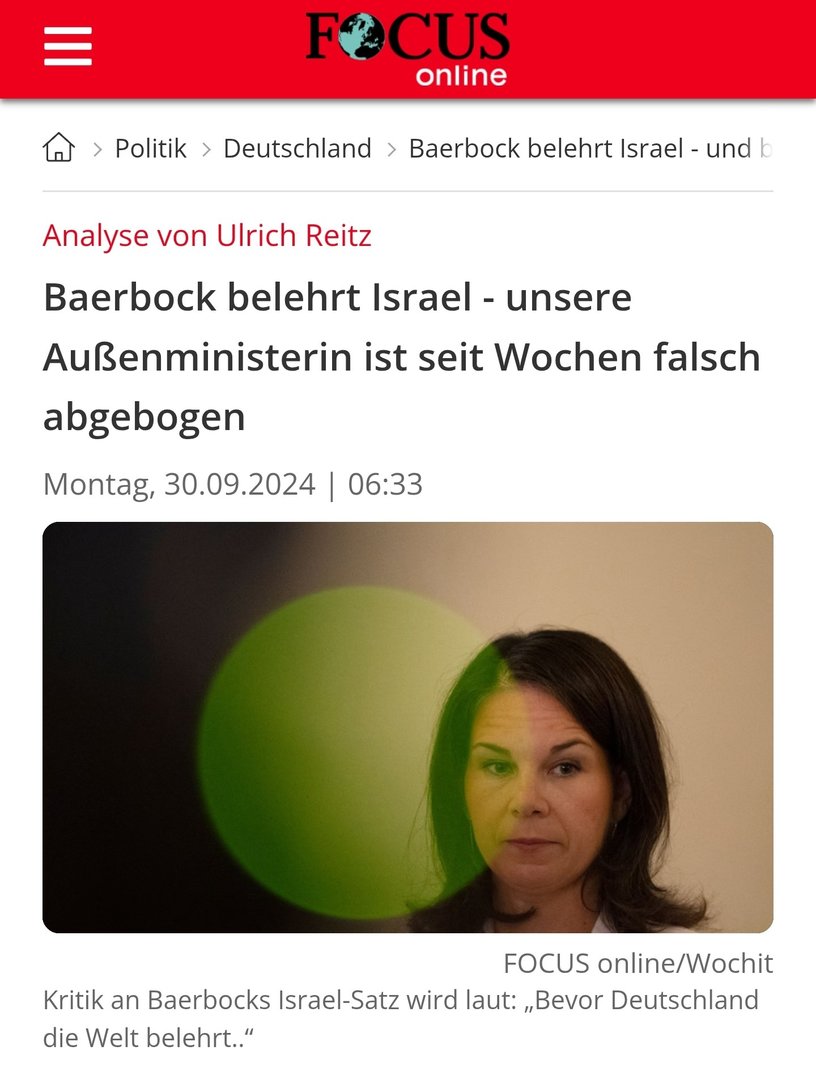Click chevron after Deutschland breadcrumb
The width and height of the screenshot is (816, 1080).
[392, 149]
